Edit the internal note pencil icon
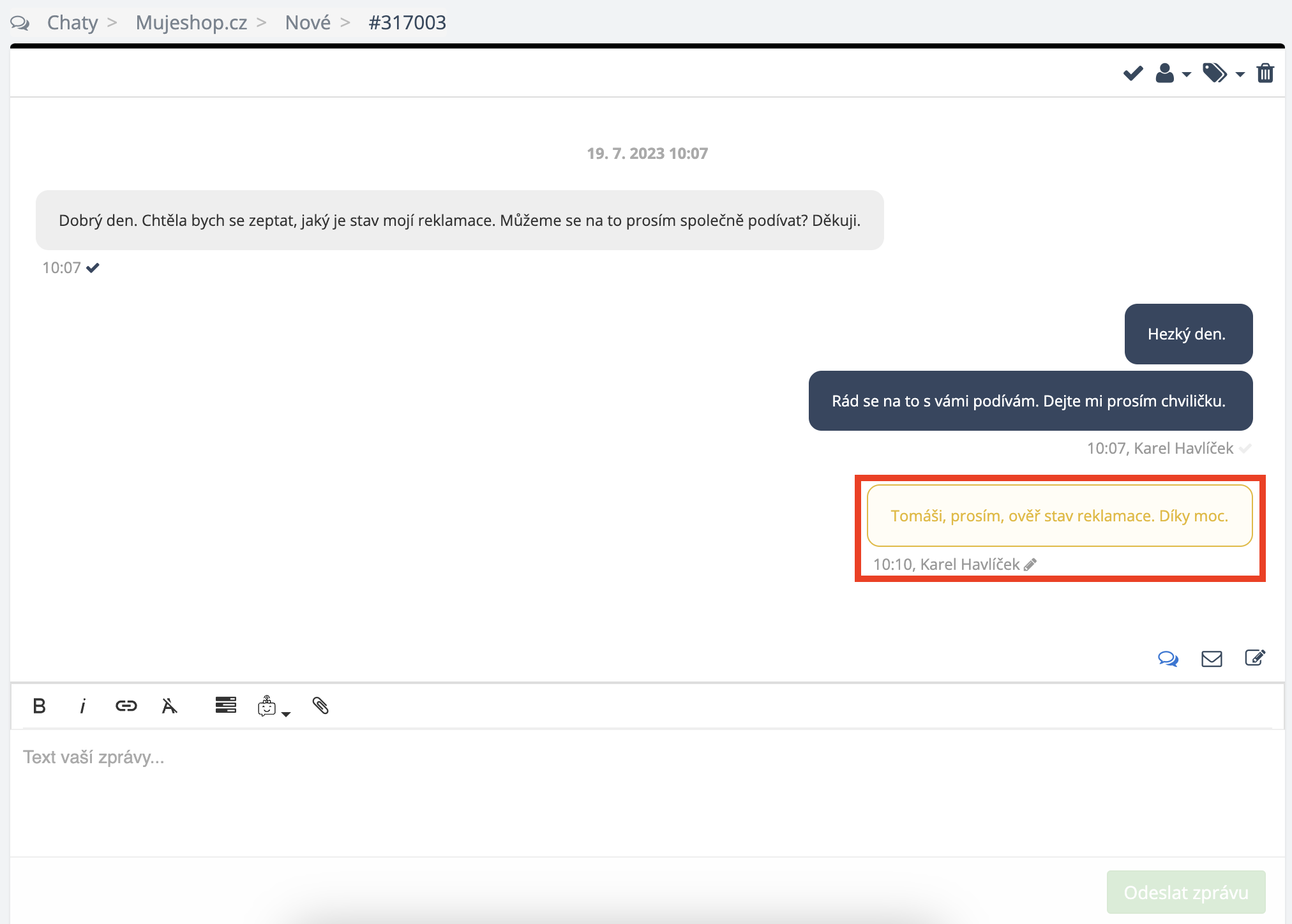 pyautogui.click(x=1030, y=565)
